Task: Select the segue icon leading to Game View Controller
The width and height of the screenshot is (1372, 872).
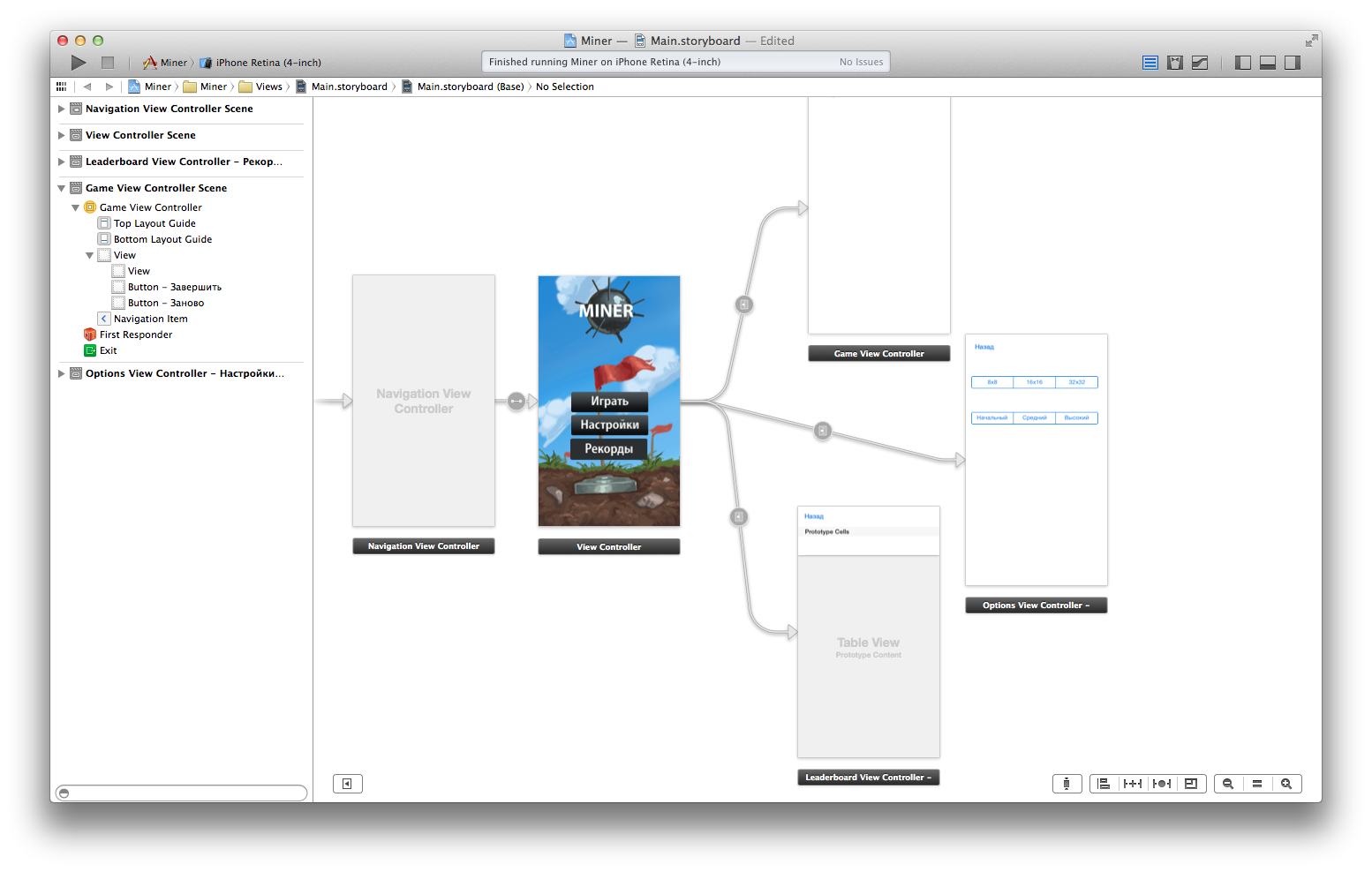Action: pos(744,304)
